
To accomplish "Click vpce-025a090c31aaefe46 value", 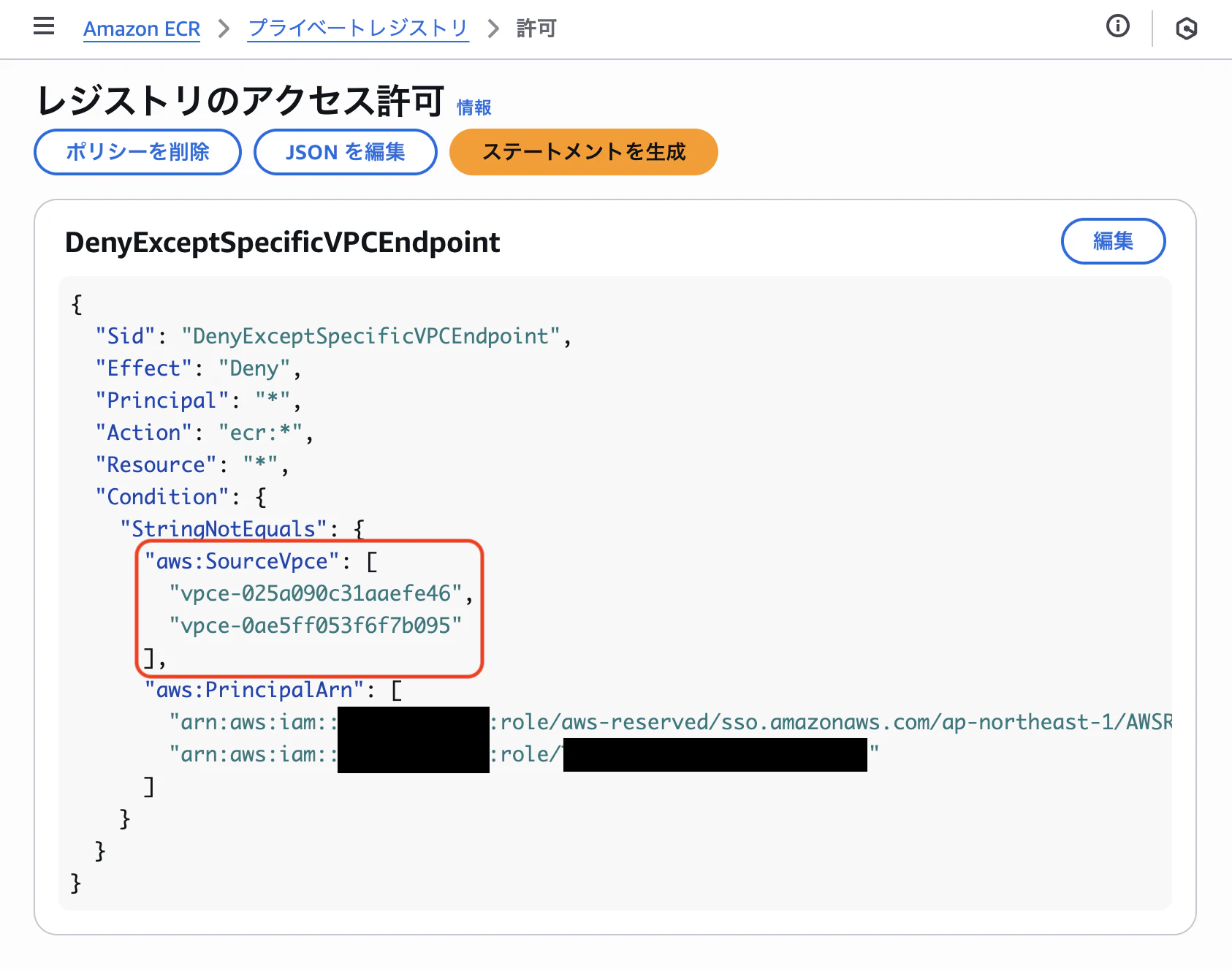I will point(316,593).
